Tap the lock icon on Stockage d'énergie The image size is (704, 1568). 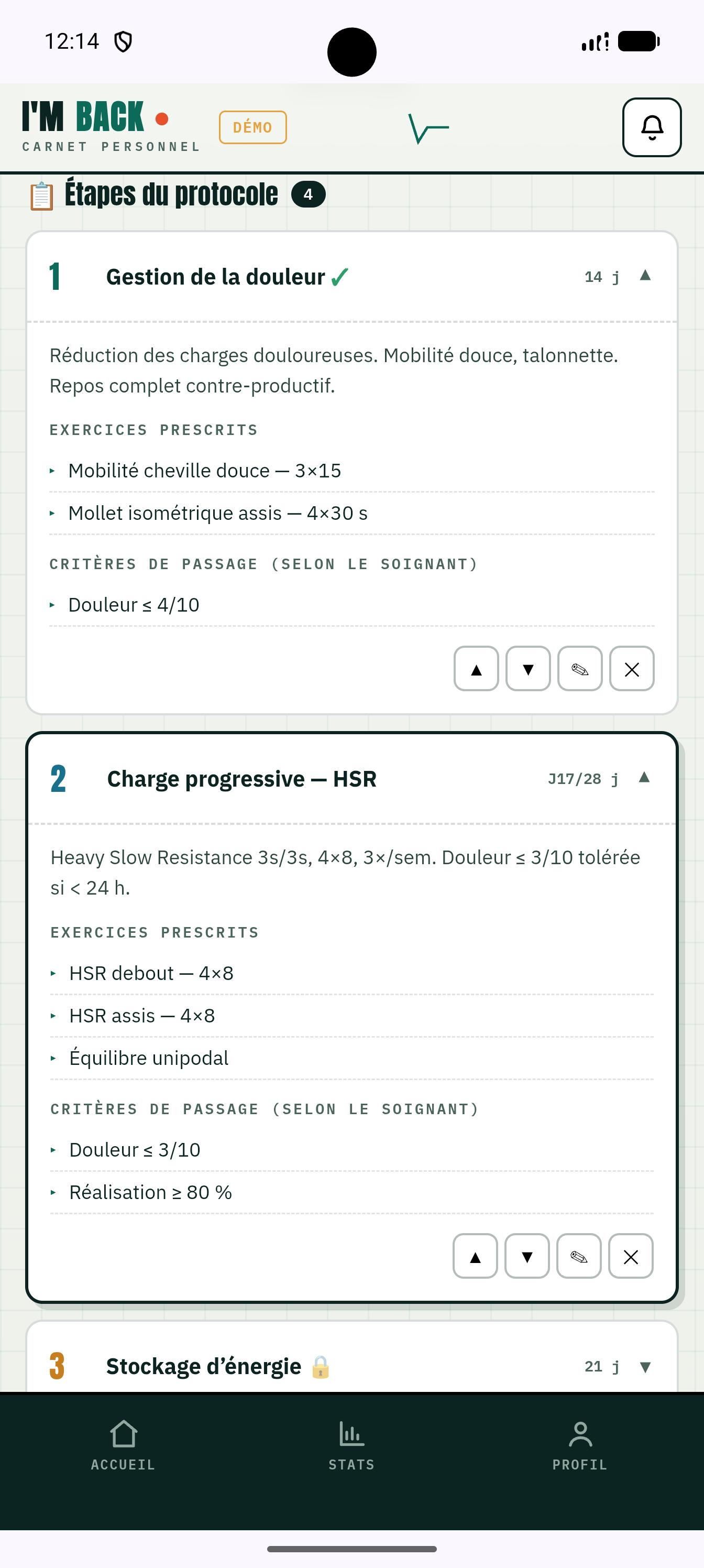(321, 1367)
